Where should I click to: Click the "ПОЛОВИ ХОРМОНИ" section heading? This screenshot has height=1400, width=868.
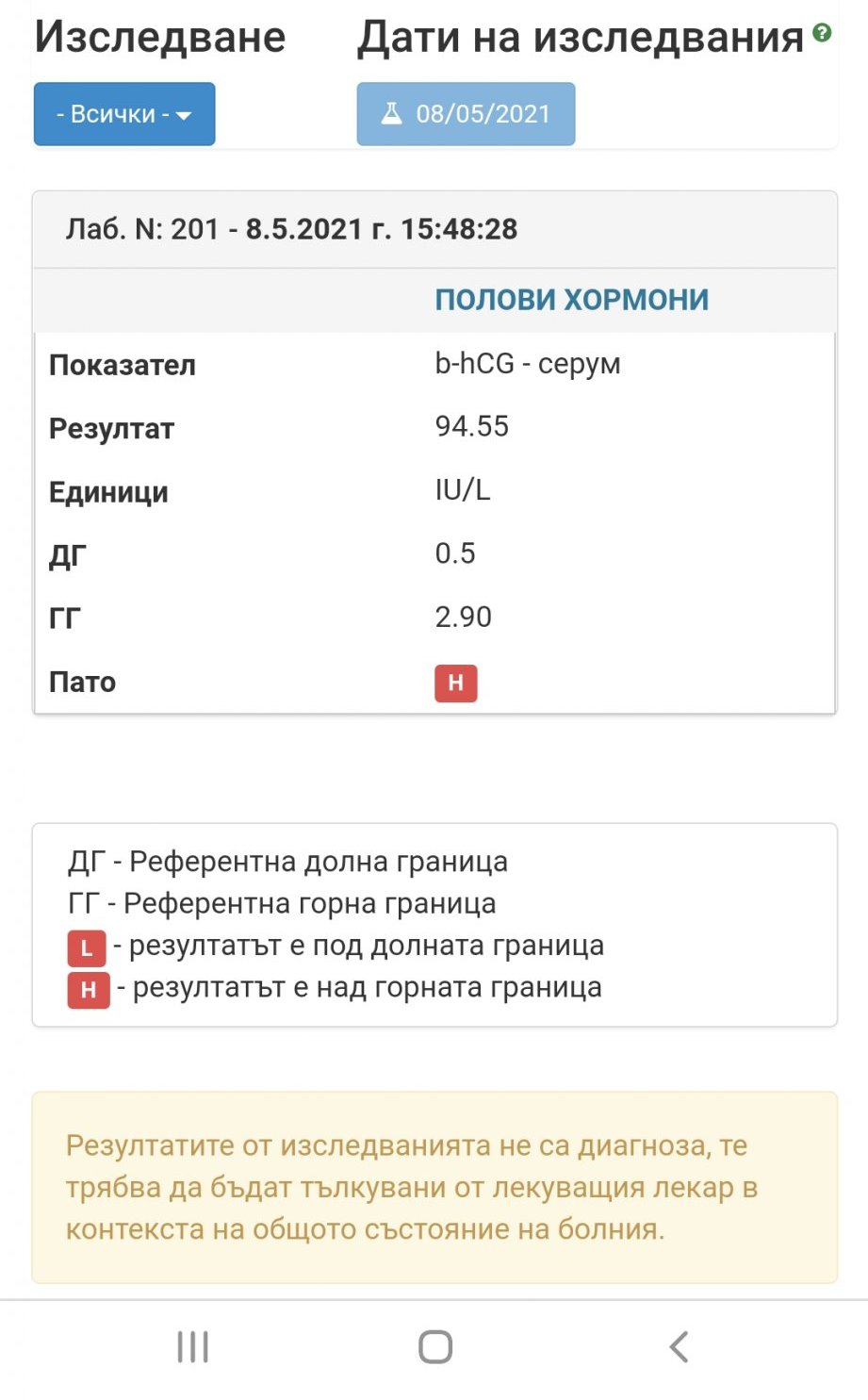pos(571,300)
